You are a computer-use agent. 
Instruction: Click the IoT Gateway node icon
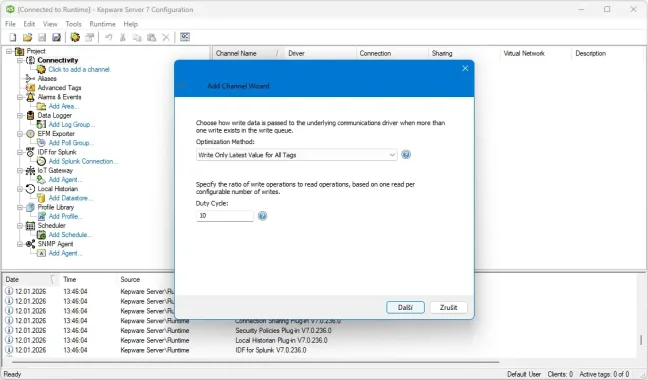tap(30, 171)
